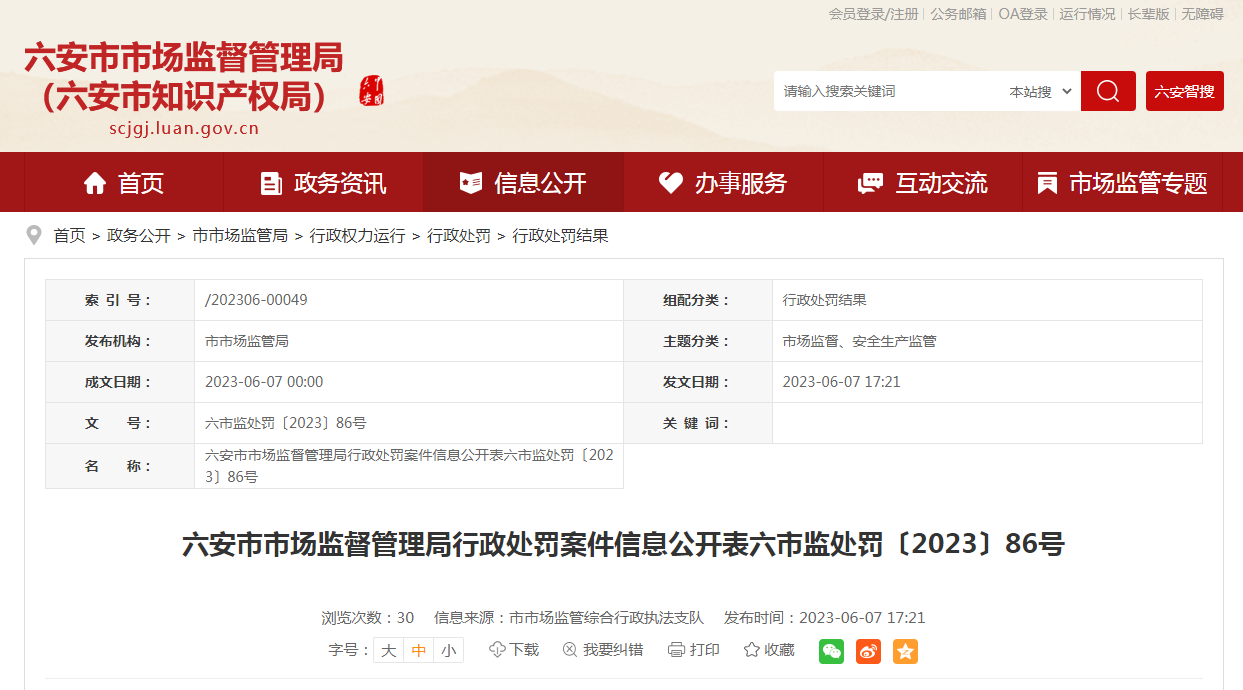Switch to 长辈版 mode
Image resolution: width=1243 pixels, height=690 pixels.
point(1148,14)
